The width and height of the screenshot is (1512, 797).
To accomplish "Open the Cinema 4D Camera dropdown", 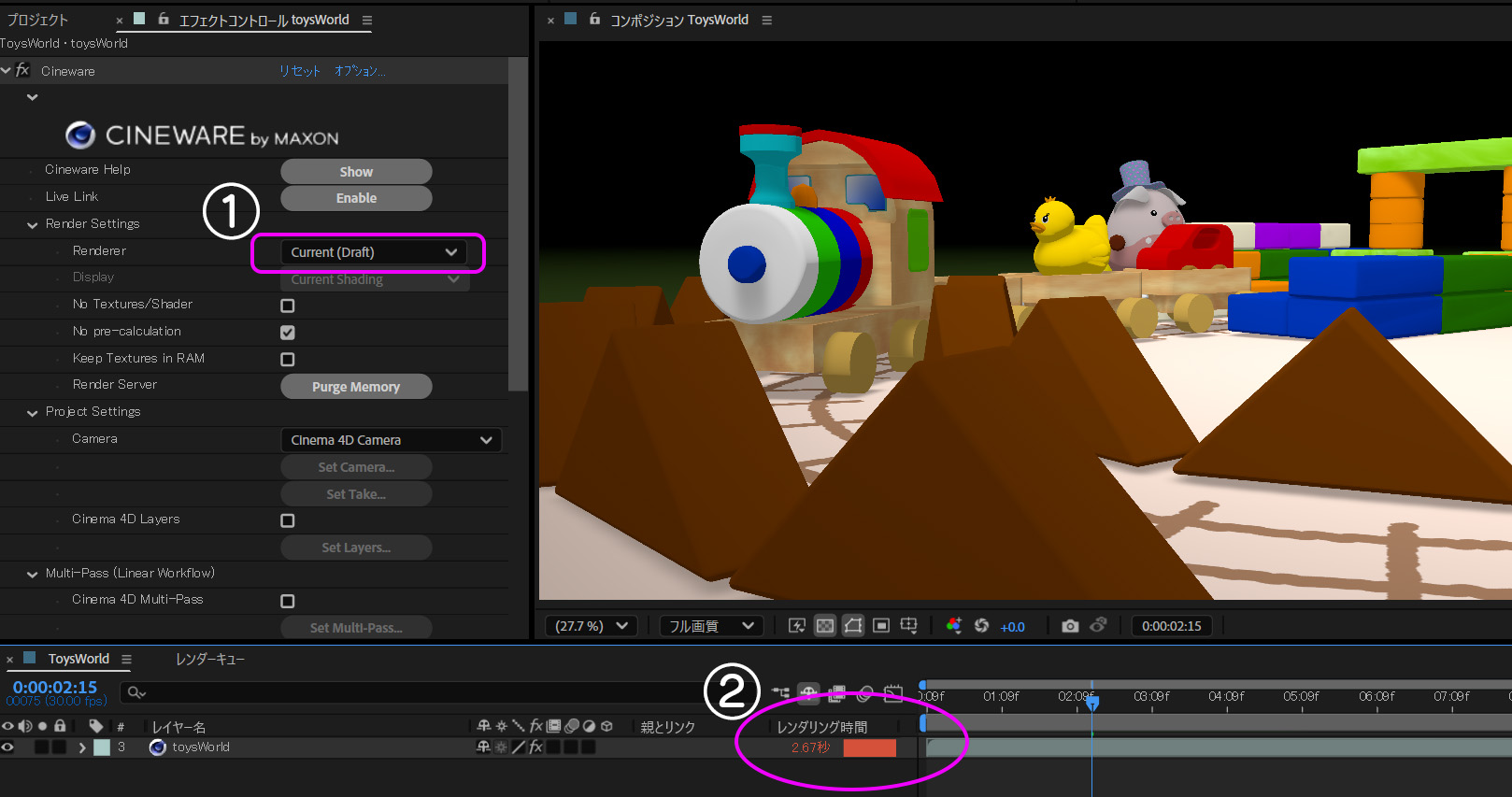I will [391, 440].
